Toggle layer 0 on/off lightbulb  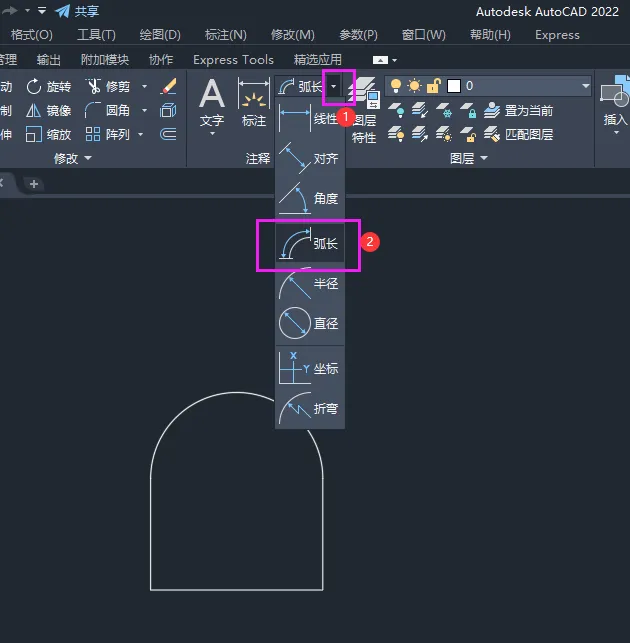click(x=396, y=86)
